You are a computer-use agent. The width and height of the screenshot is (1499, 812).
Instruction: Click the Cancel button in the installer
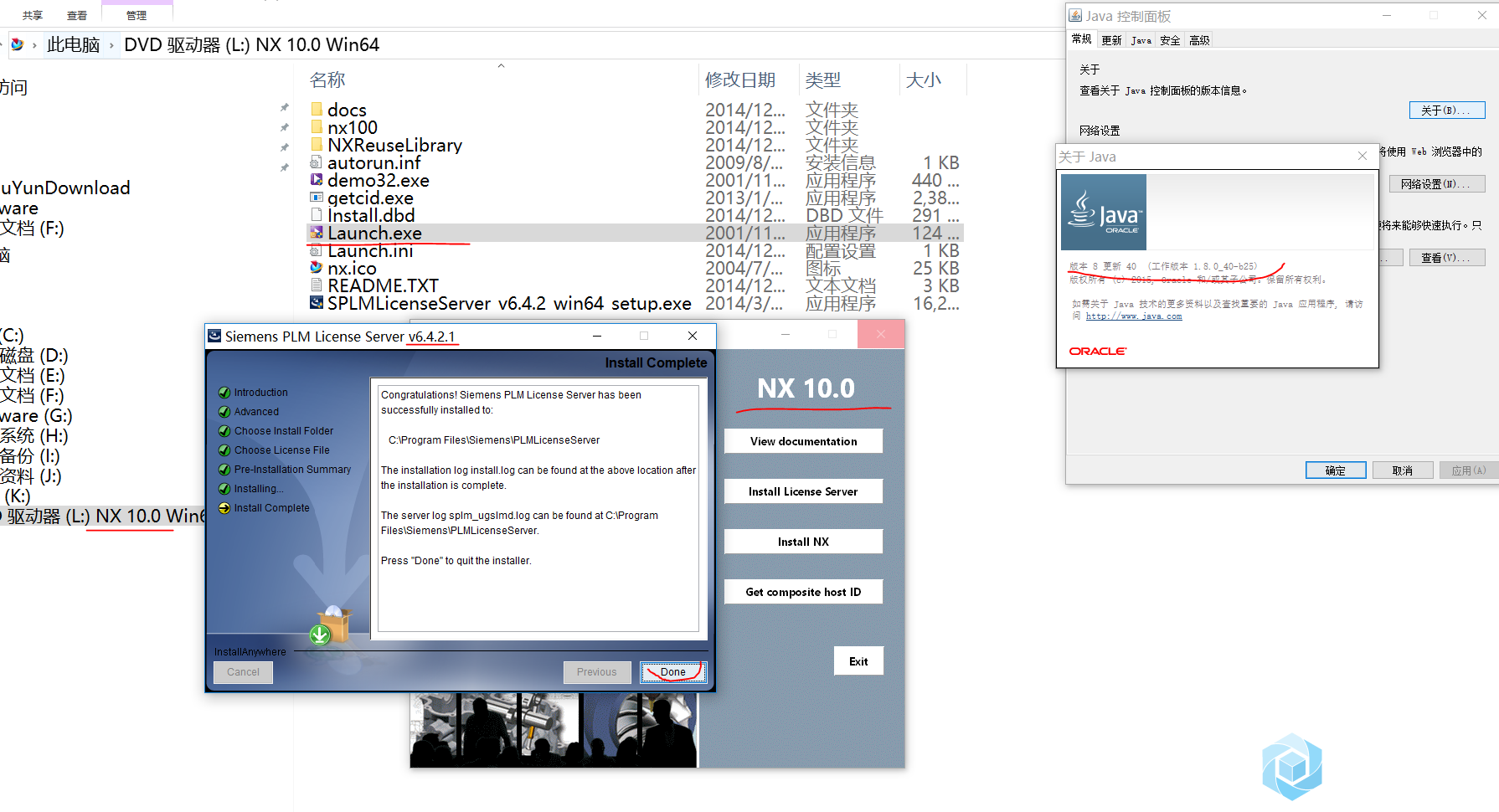[243, 672]
